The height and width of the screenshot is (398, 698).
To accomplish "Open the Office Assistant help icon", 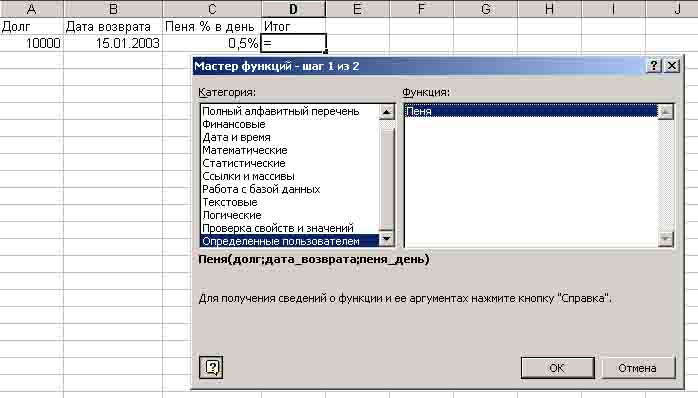I will 211,367.
